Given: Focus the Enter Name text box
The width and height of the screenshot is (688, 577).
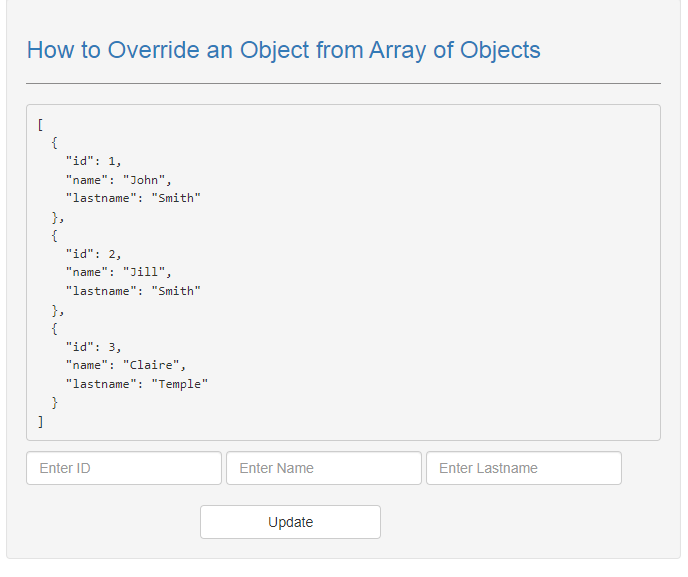Looking at the screenshot, I should pyautogui.click(x=324, y=468).
